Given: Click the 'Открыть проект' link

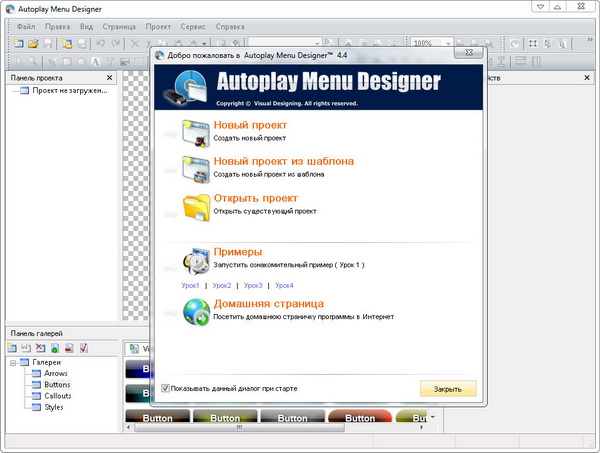Looking at the screenshot, I should (256, 198).
